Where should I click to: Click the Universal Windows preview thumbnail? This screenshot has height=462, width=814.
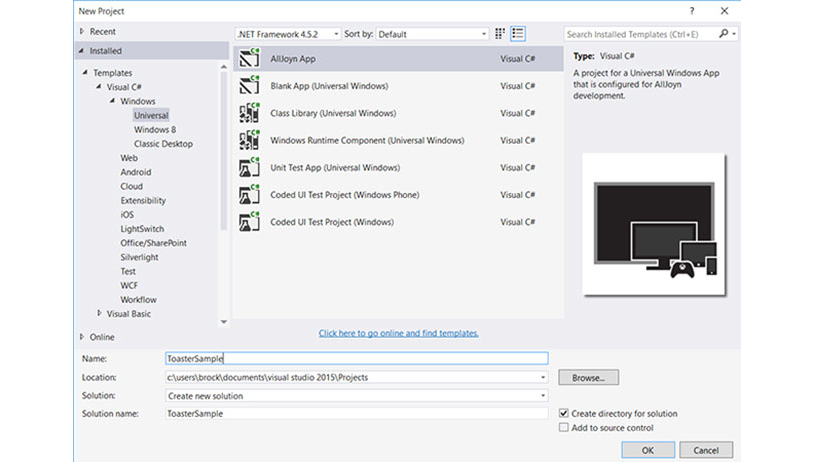(x=654, y=224)
